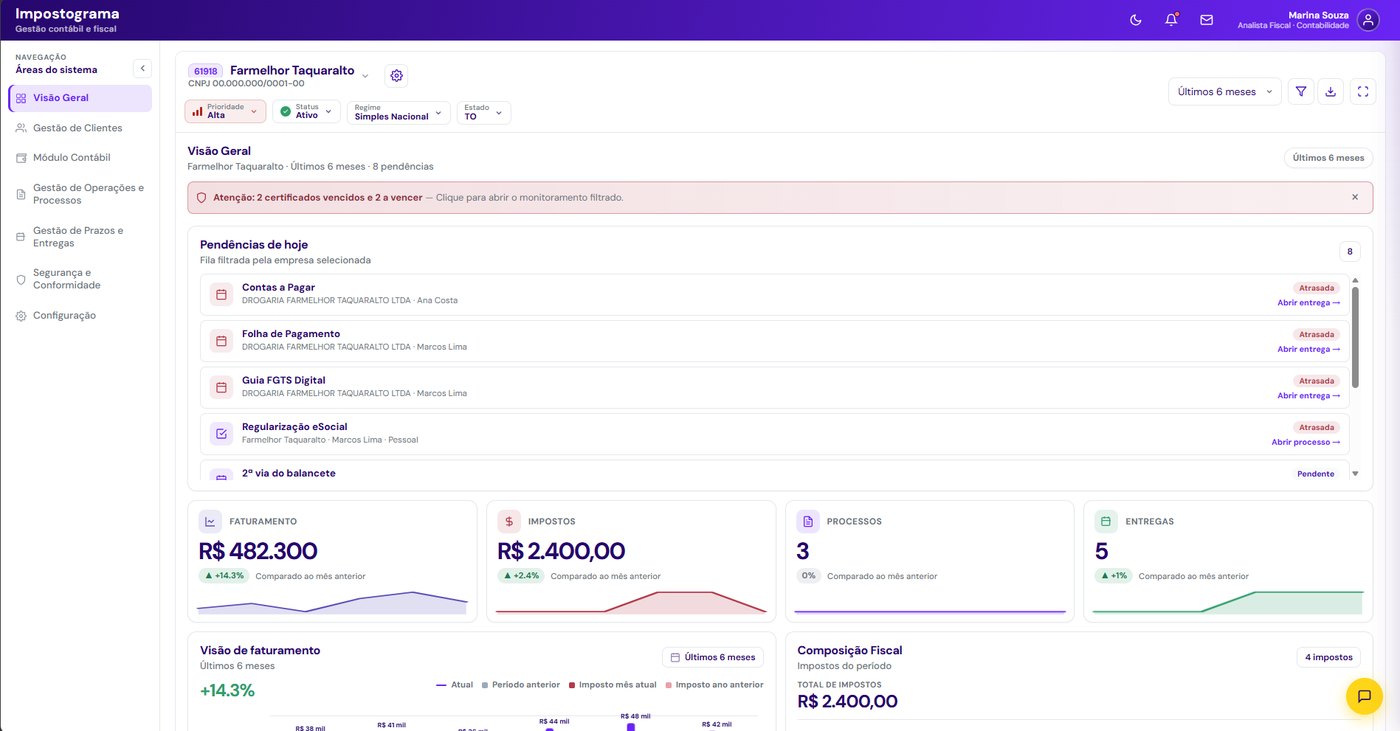
Task: Click the pendências list scrollbar
Action: coord(1355,337)
